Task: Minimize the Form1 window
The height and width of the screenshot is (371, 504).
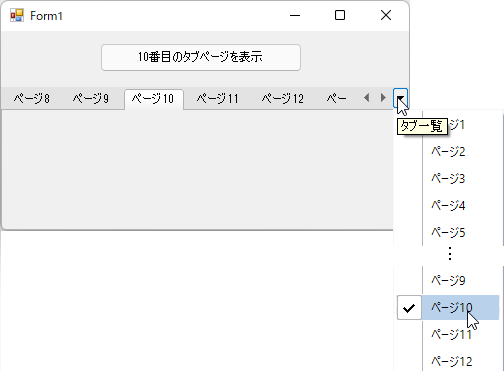Action: coord(295,15)
